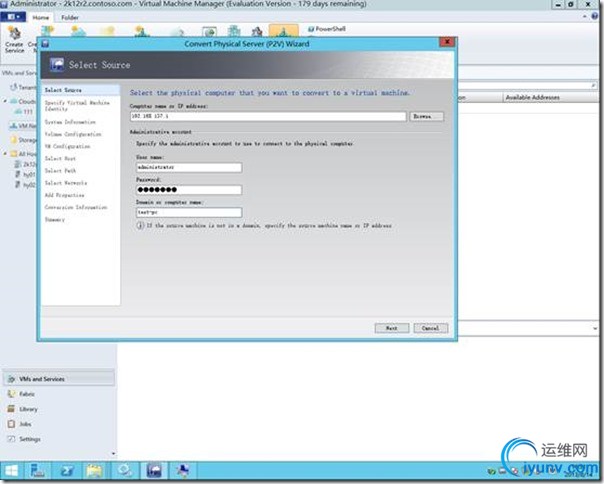Click the Virtual Machine Manager taskbar icon
This screenshot has height=484, width=604.
pyautogui.click(x=154, y=471)
